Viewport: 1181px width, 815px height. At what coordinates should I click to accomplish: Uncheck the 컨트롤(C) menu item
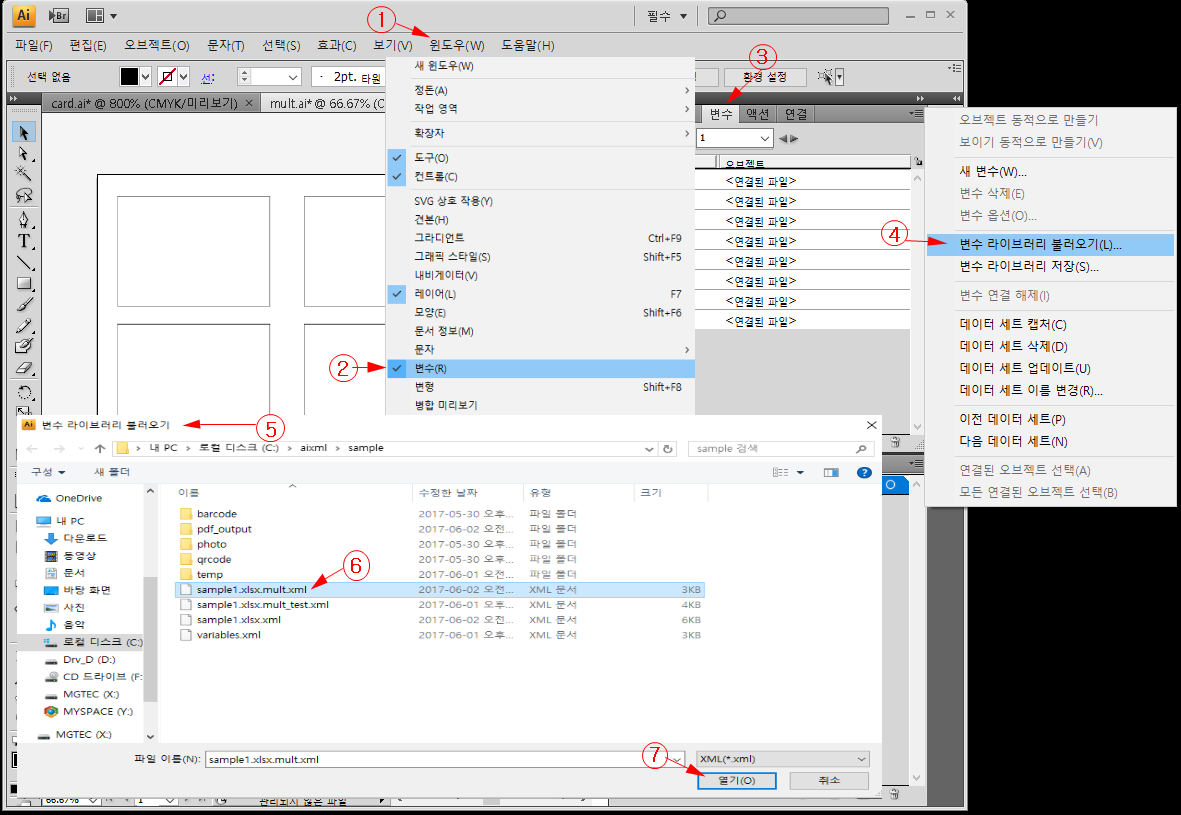click(436, 177)
